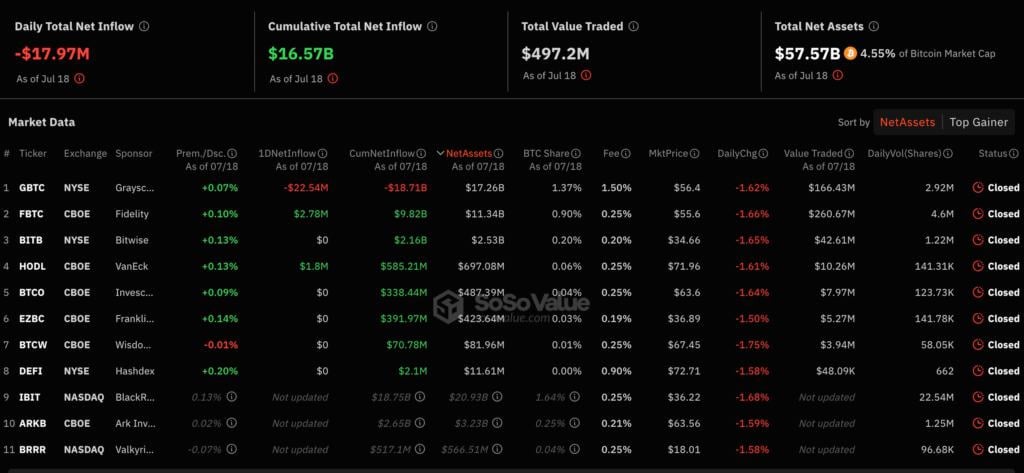Click red alert icon under Total Value Traded
This screenshot has height=473, width=1024.
(586, 75)
